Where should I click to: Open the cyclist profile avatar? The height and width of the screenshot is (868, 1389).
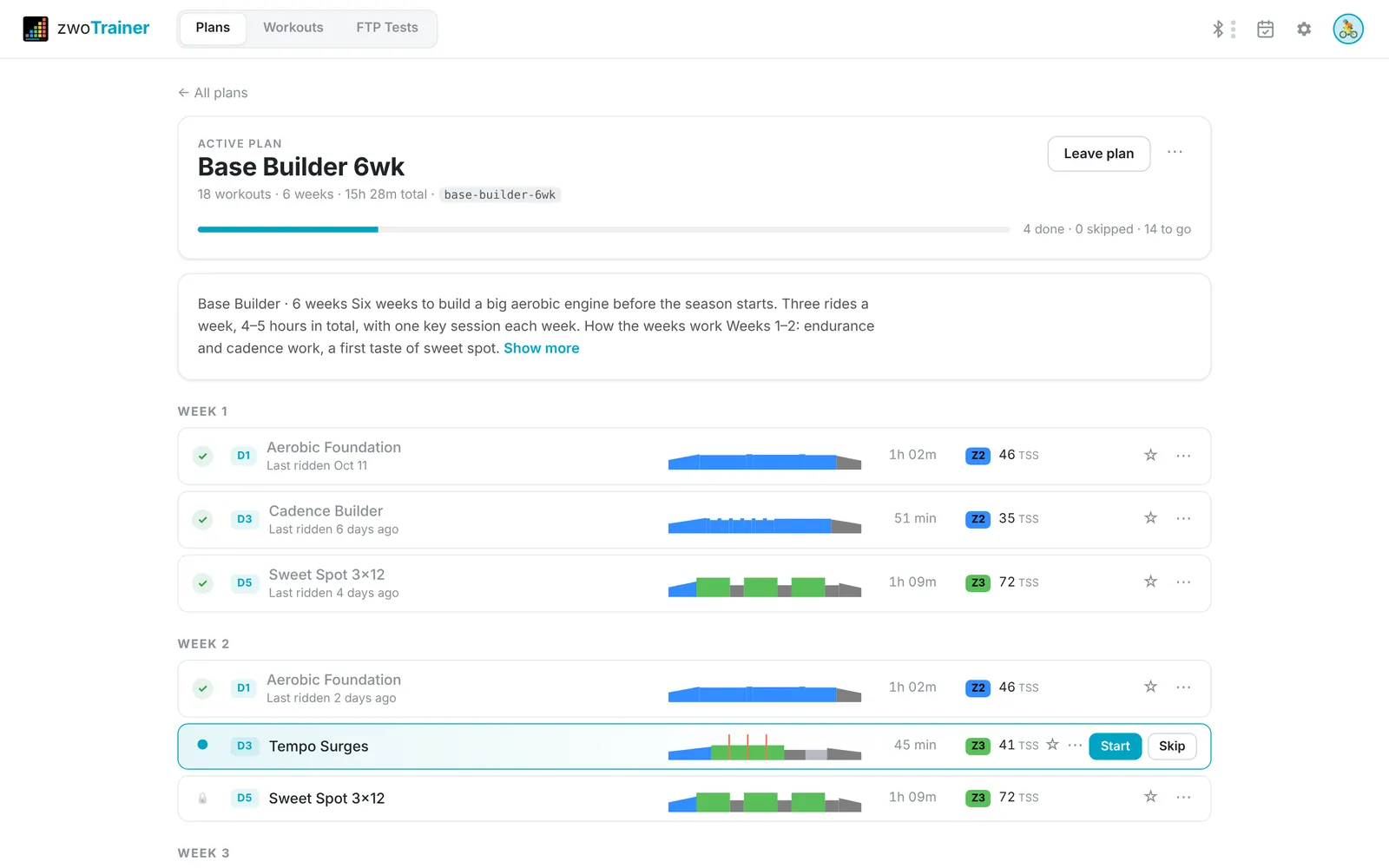(1348, 30)
